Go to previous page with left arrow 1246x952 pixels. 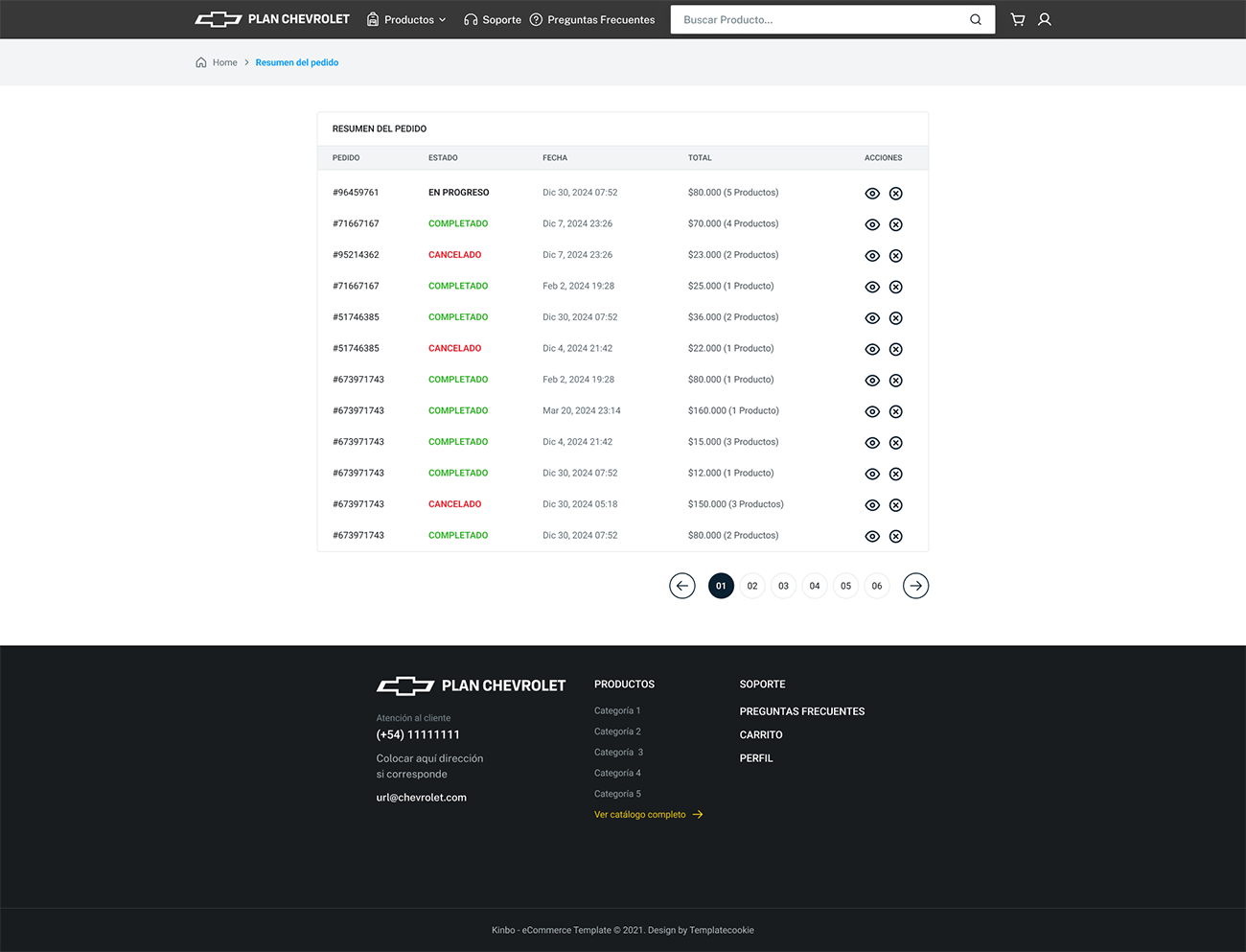[681, 586]
